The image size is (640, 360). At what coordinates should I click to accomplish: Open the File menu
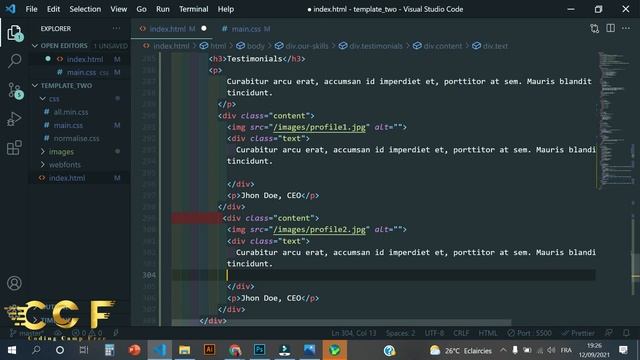(31, 9)
